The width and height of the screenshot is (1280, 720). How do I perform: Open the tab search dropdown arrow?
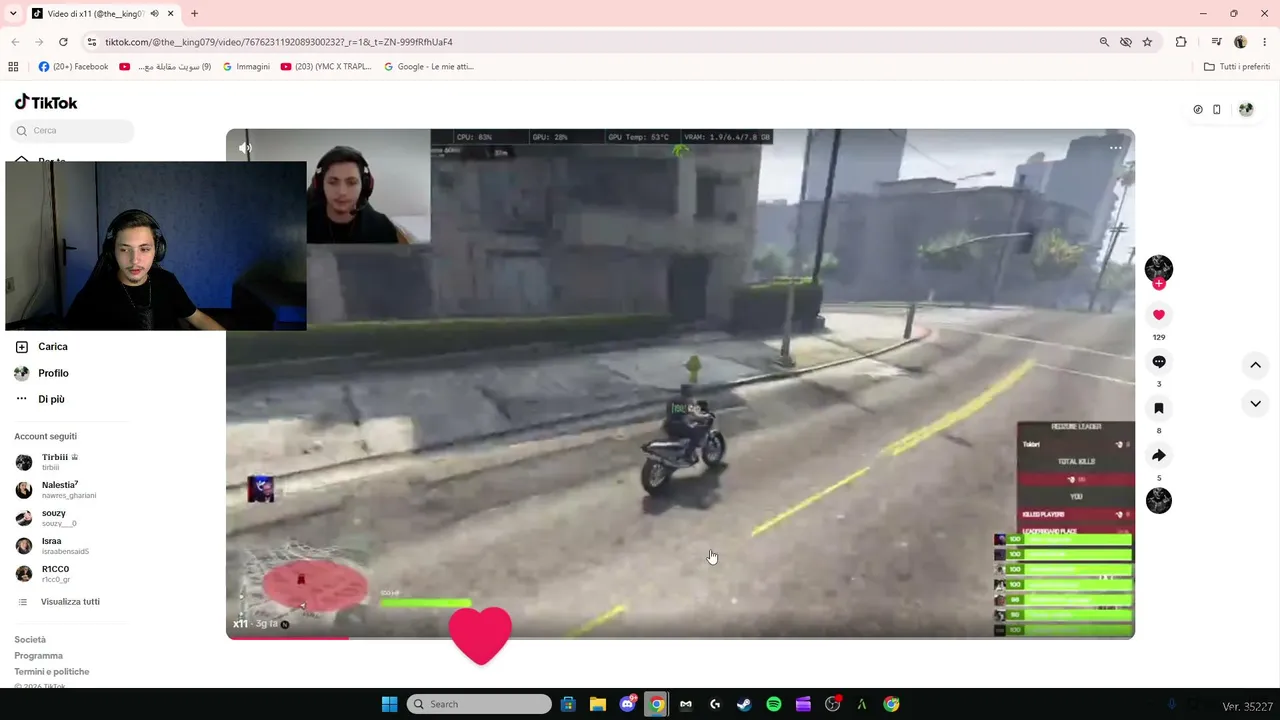tap(13, 14)
